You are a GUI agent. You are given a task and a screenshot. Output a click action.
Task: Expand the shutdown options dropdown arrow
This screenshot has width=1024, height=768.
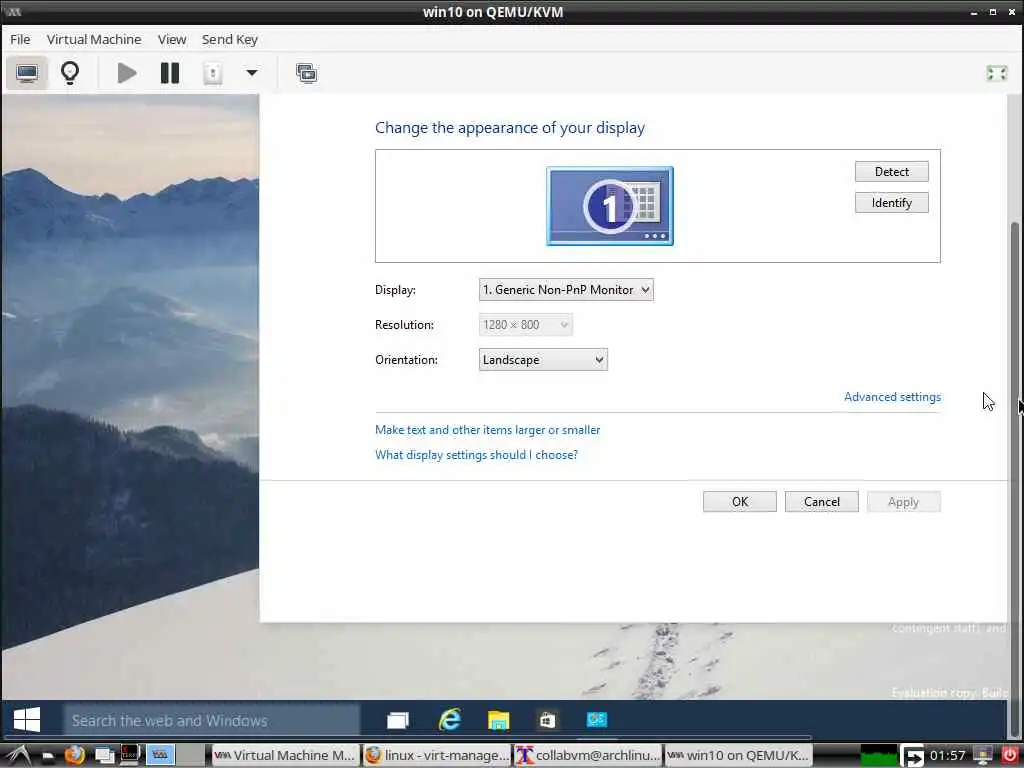tap(251, 73)
